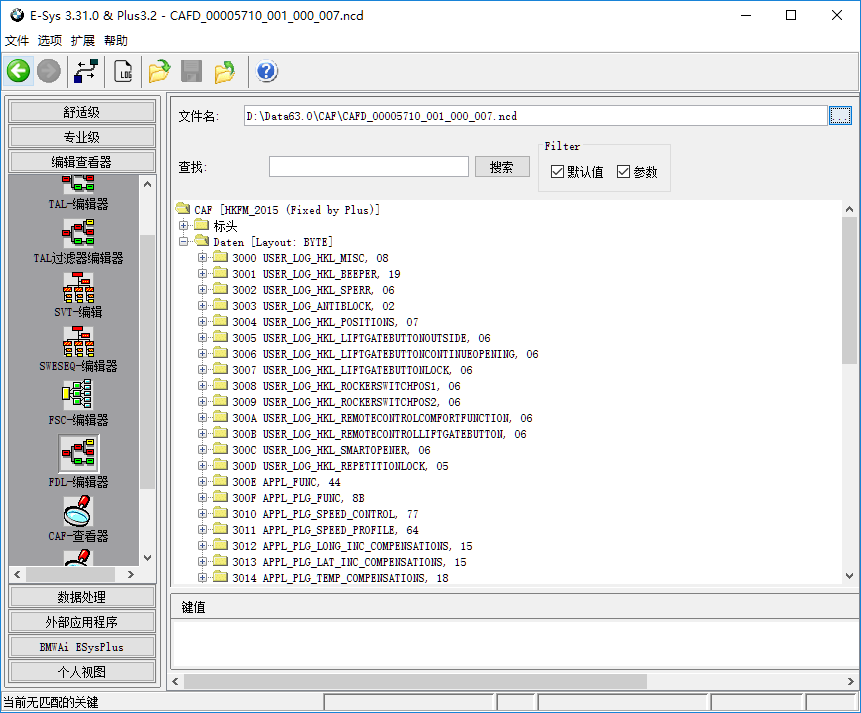Click the floppy disk save icon

[x=192, y=71]
